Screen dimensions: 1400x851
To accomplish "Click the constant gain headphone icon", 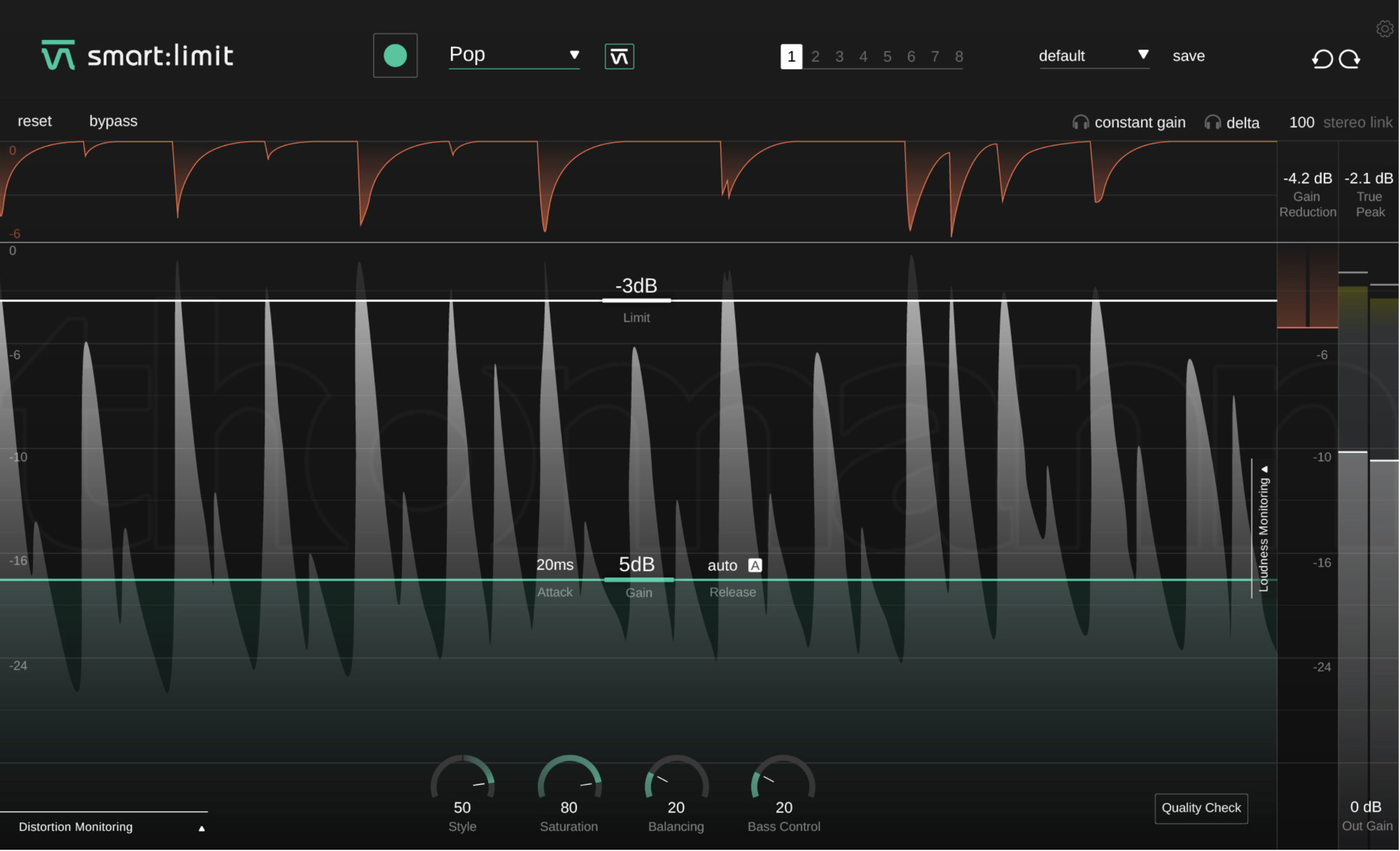I will (1080, 123).
